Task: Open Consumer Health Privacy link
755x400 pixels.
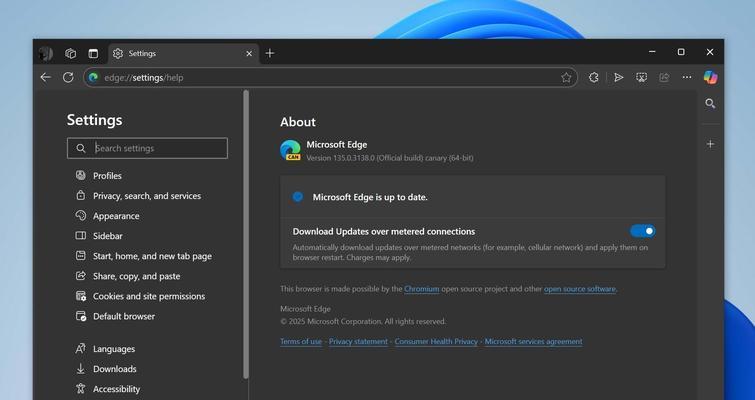Action: pyautogui.click(x=436, y=341)
